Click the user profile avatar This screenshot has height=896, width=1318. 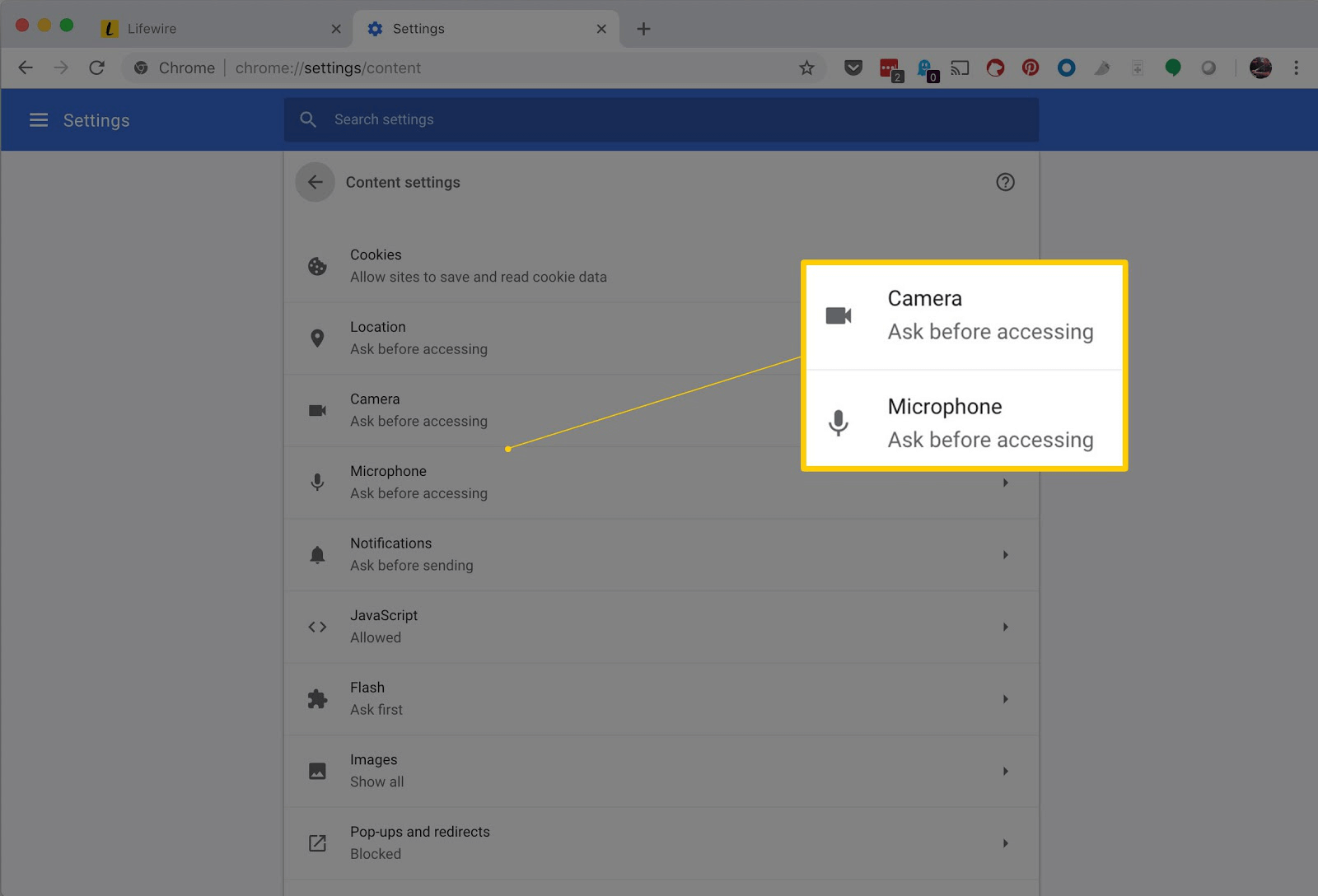tap(1260, 68)
